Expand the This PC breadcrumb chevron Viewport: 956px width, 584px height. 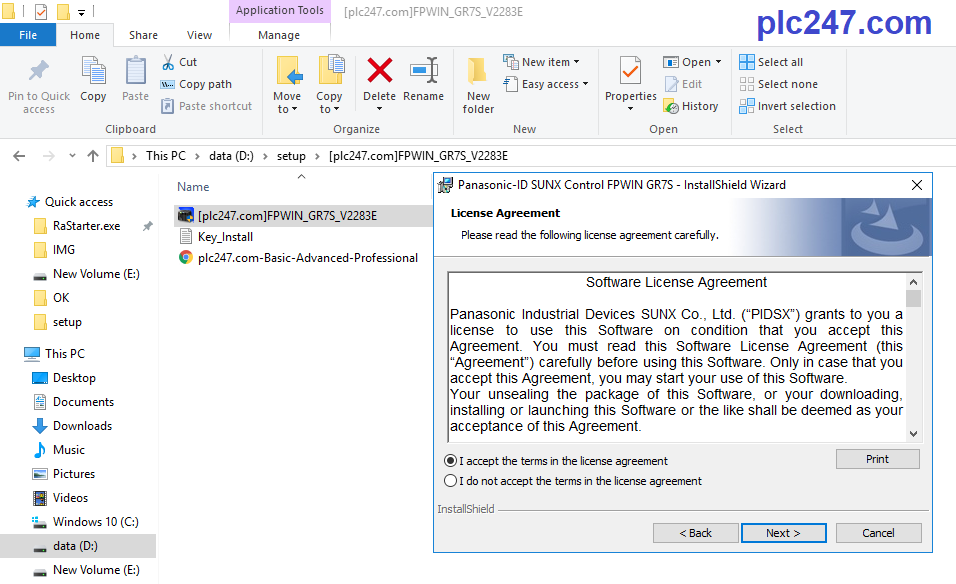pos(197,156)
